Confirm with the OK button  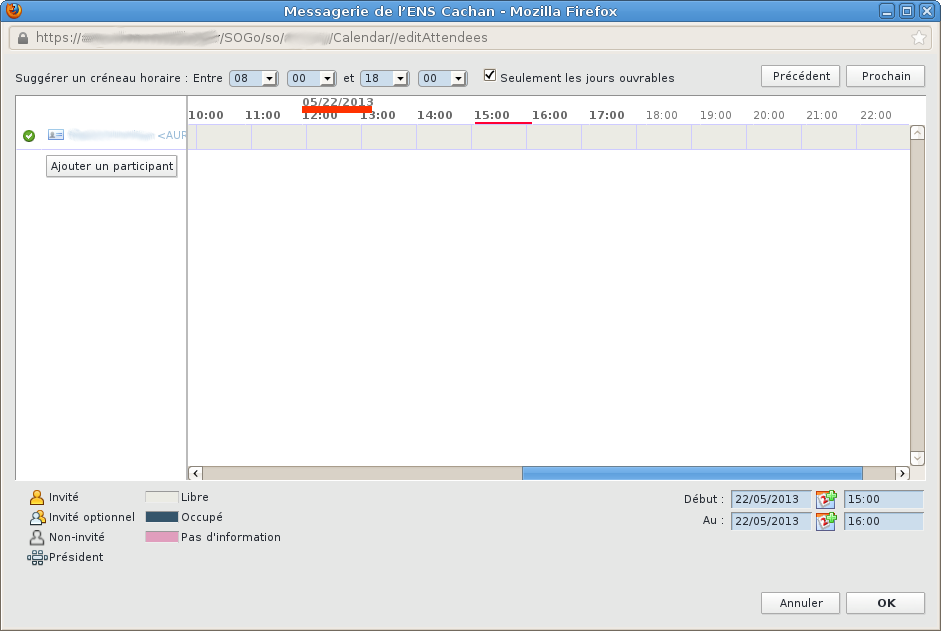coord(885,603)
